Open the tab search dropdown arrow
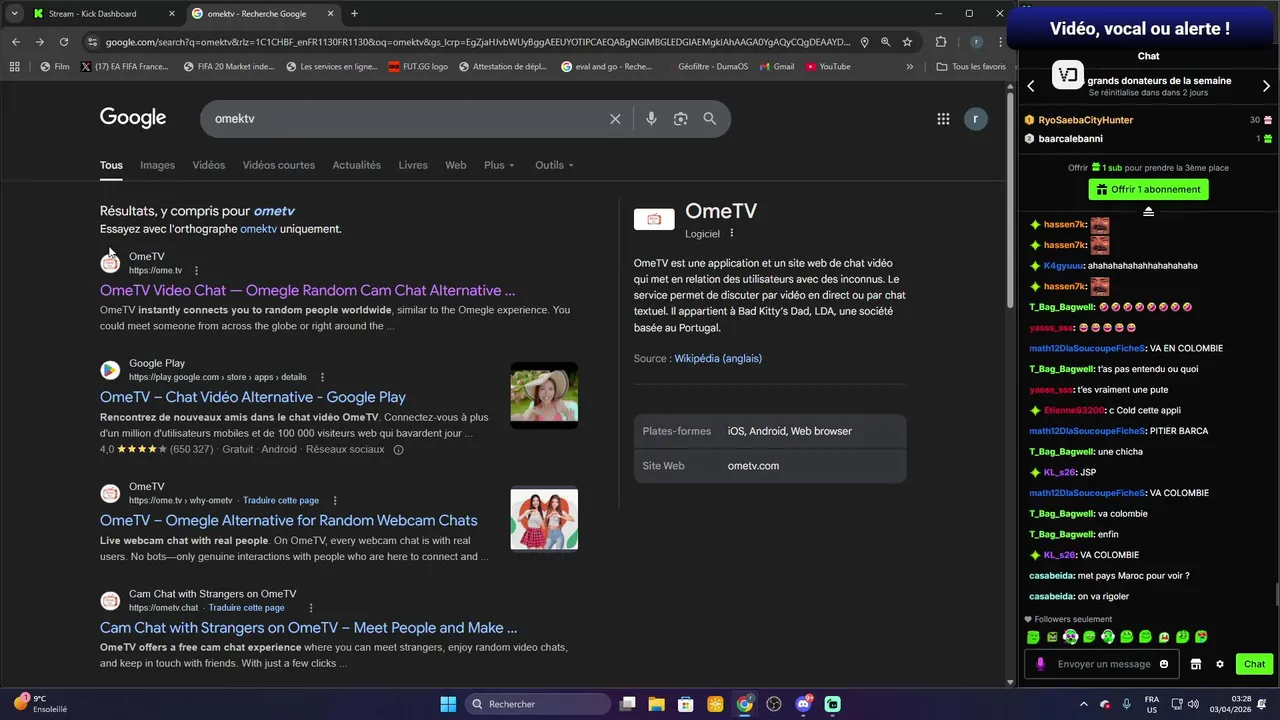1280x720 pixels. pyautogui.click(x=14, y=14)
